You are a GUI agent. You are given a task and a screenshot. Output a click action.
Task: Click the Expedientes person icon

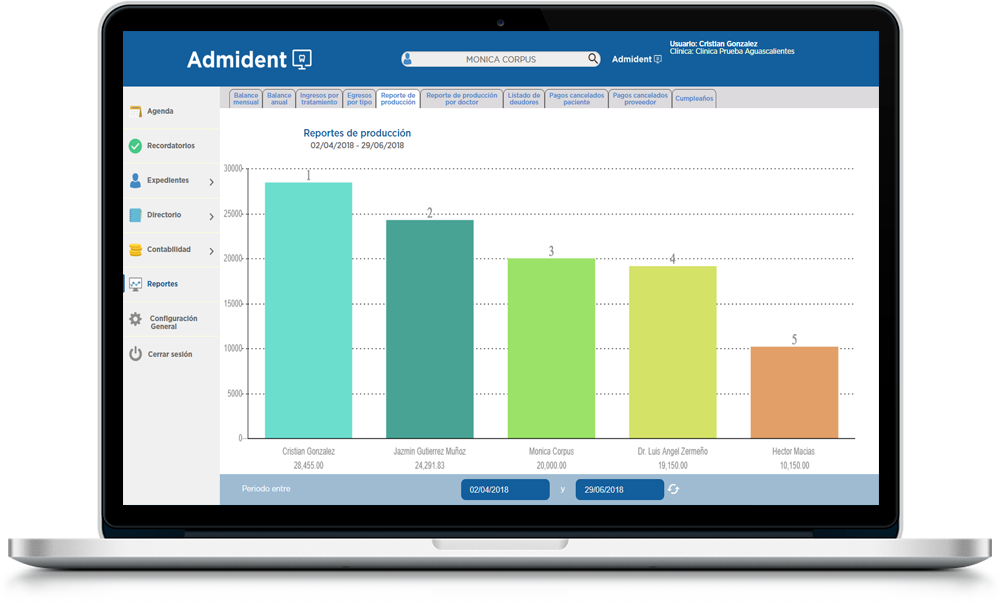pyautogui.click(x=135, y=181)
